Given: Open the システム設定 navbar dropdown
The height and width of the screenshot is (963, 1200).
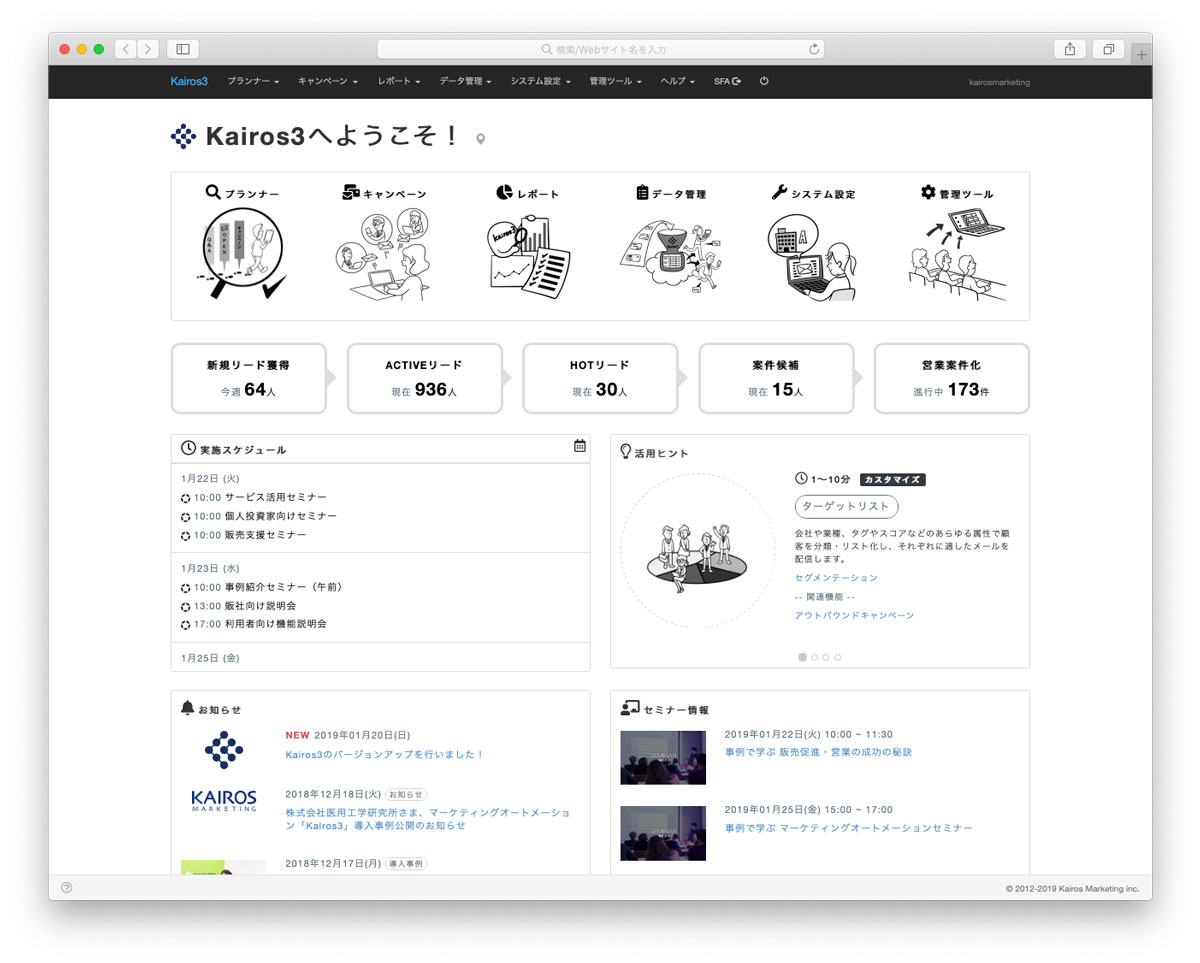Looking at the screenshot, I should (540, 82).
